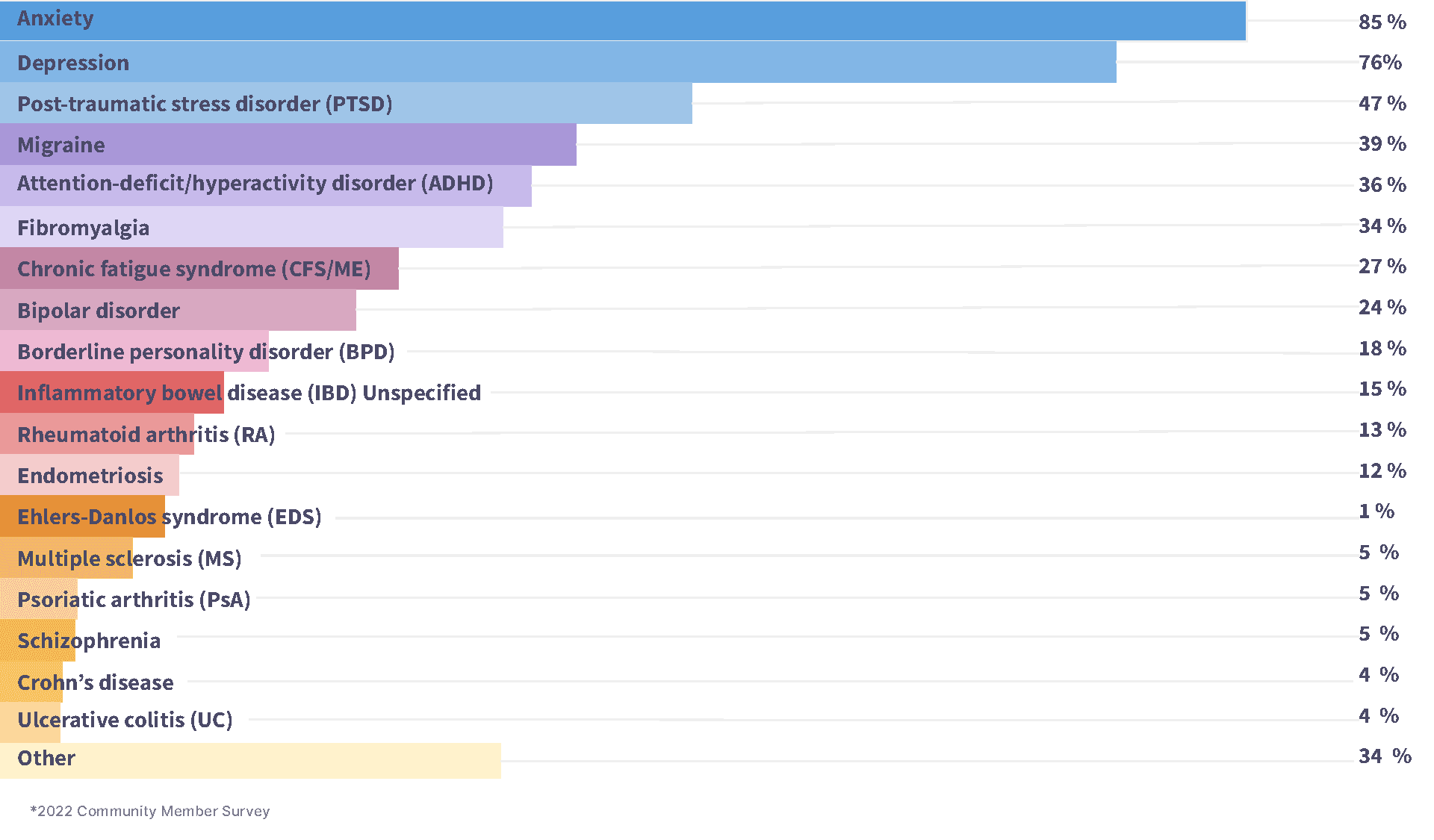Select Rheumatoid arthritis (RA) label

click(146, 435)
